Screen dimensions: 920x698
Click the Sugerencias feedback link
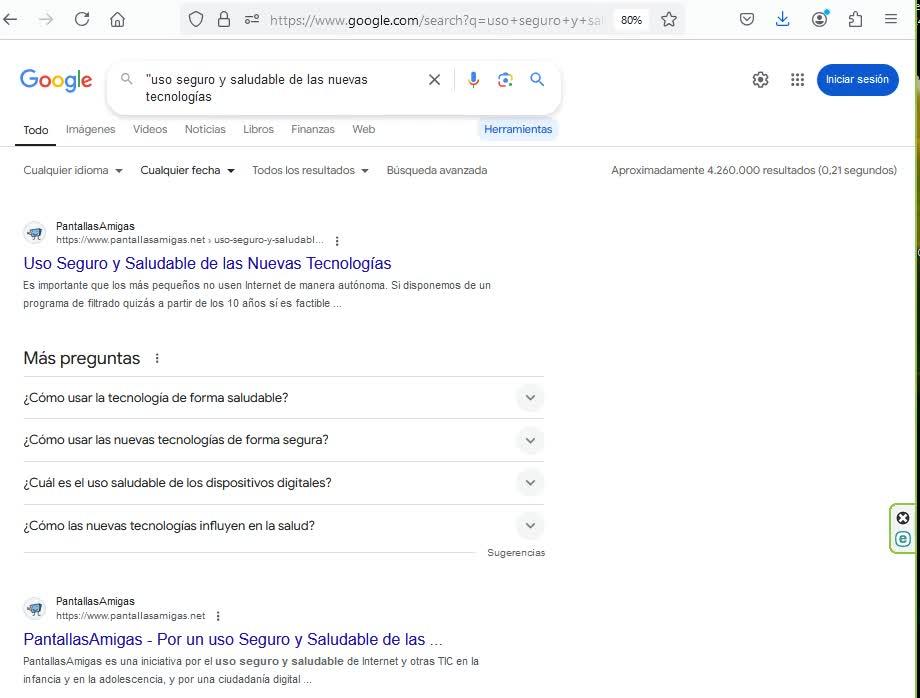pos(516,553)
